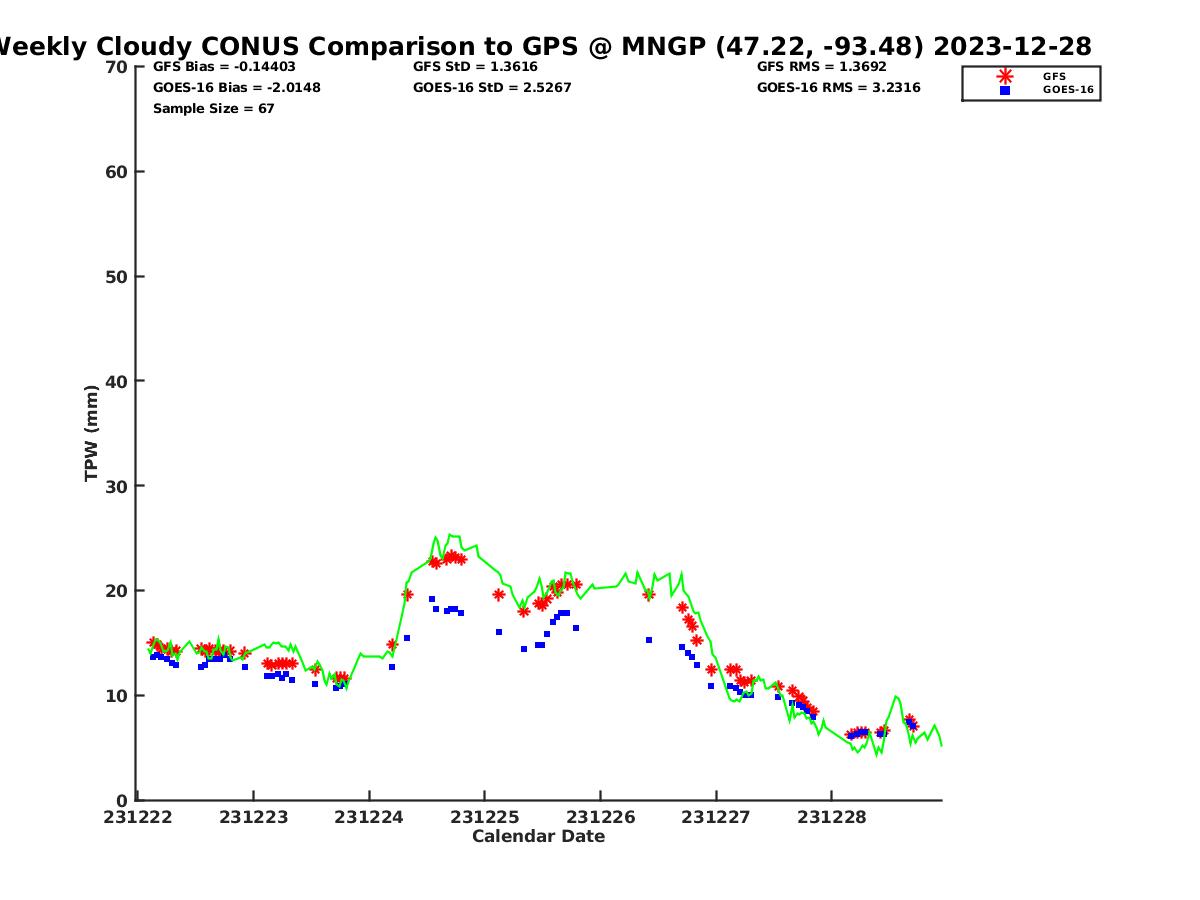Click the Sample Size = 67 text
The image size is (1200, 900).
[214, 109]
